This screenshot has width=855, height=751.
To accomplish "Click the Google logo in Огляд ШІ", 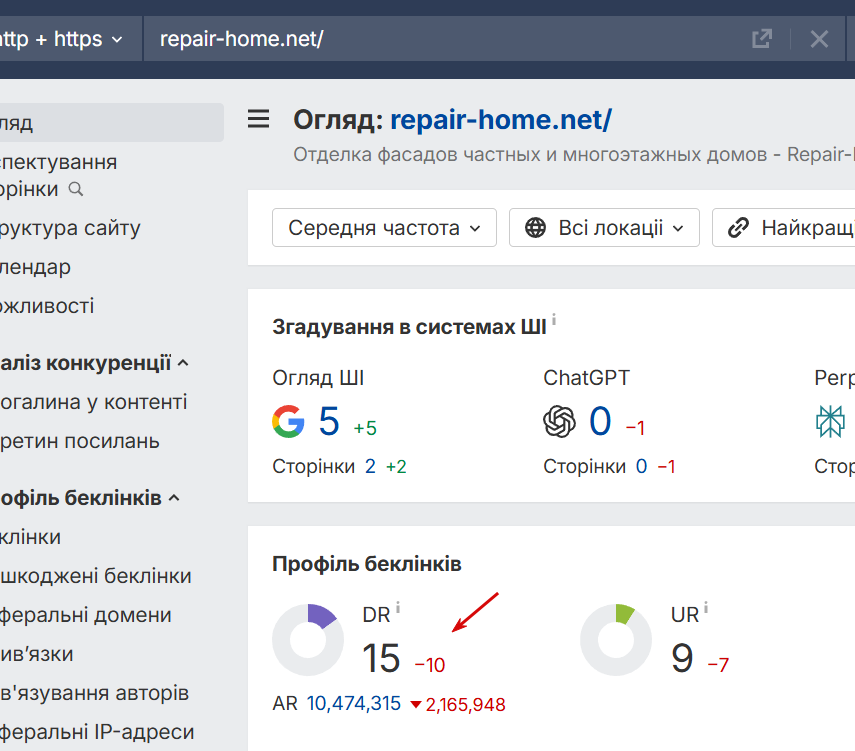I will (x=288, y=421).
